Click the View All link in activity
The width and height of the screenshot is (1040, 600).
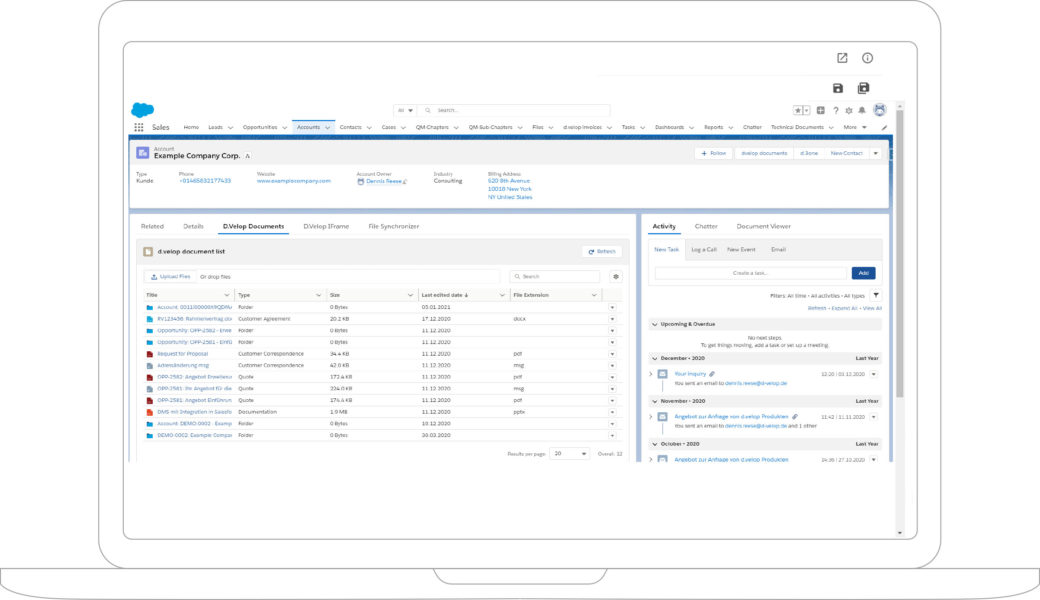click(x=872, y=308)
